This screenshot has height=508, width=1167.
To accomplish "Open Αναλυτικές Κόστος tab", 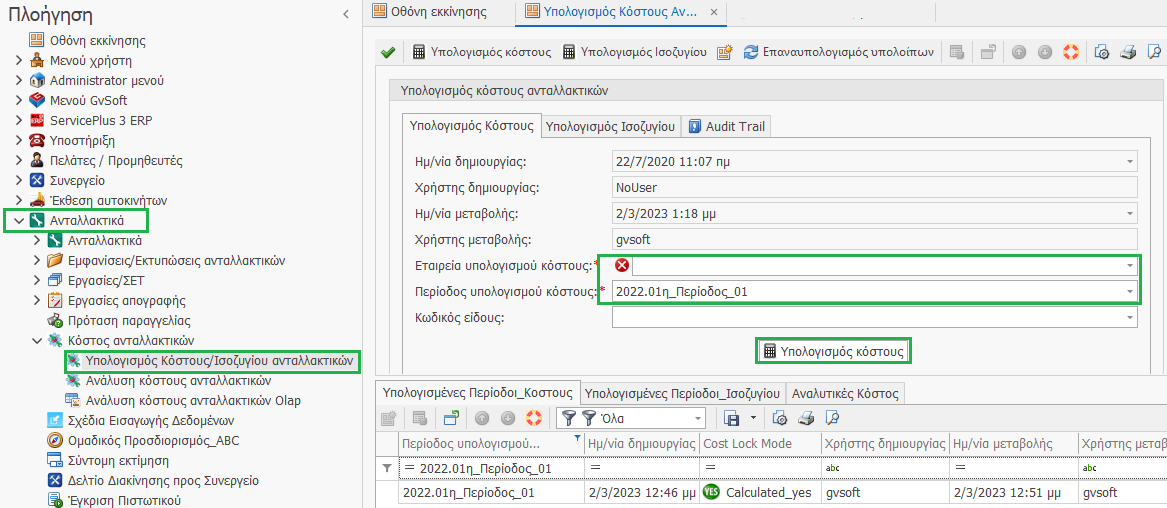I will (845, 393).
